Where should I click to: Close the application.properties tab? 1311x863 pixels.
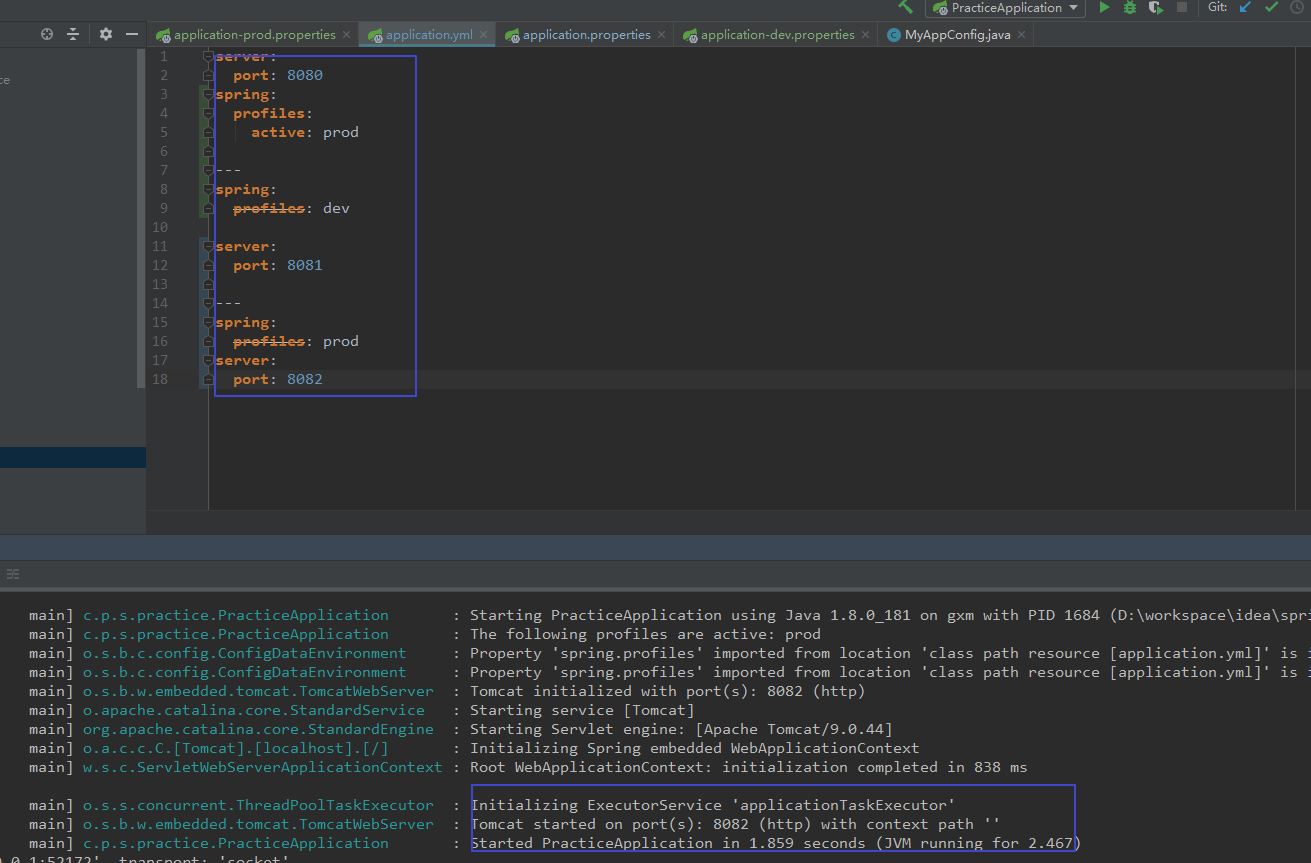point(662,34)
